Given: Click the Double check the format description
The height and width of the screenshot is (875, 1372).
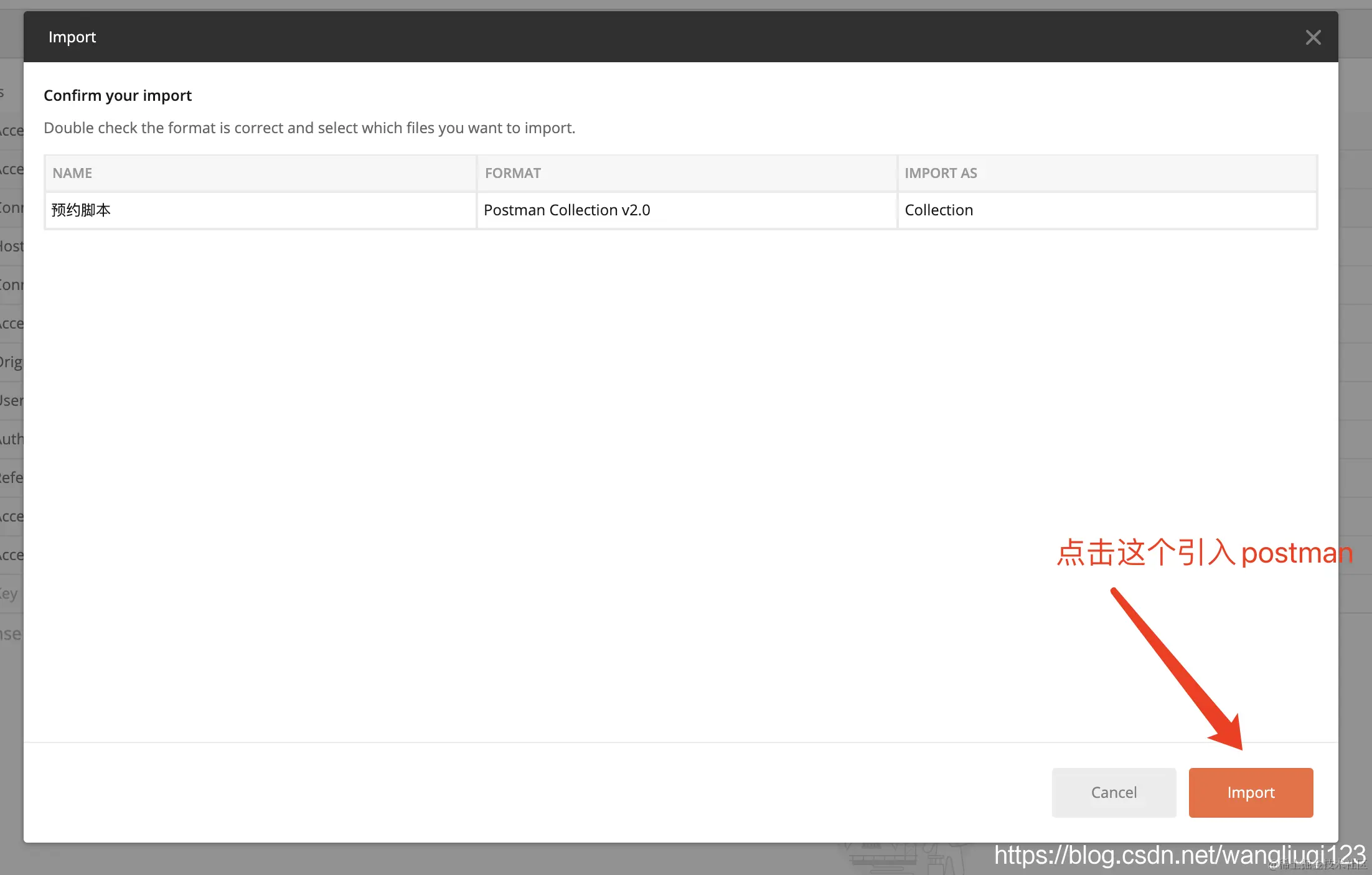Looking at the screenshot, I should click(x=309, y=128).
